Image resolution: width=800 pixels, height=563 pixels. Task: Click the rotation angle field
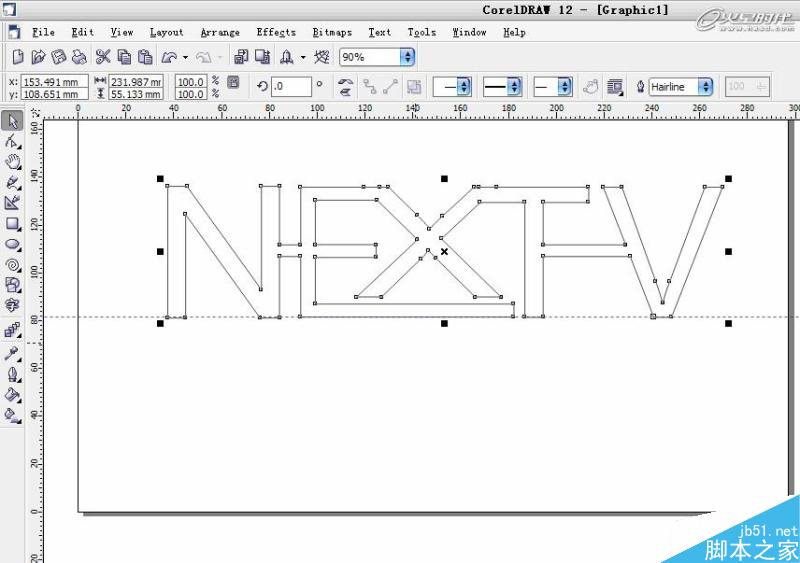pos(291,87)
